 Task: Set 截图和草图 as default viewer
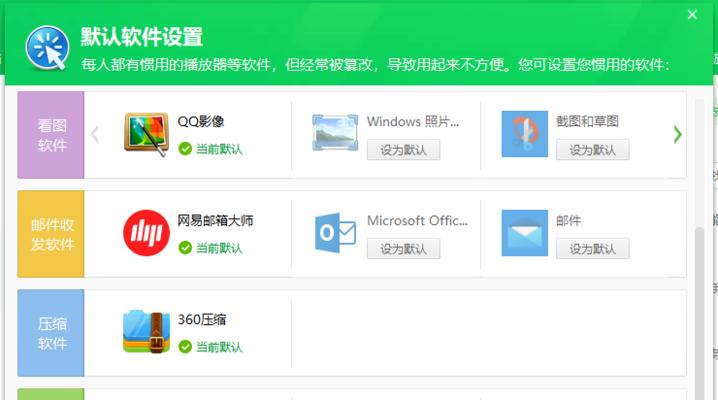pyautogui.click(x=593, y=150)
